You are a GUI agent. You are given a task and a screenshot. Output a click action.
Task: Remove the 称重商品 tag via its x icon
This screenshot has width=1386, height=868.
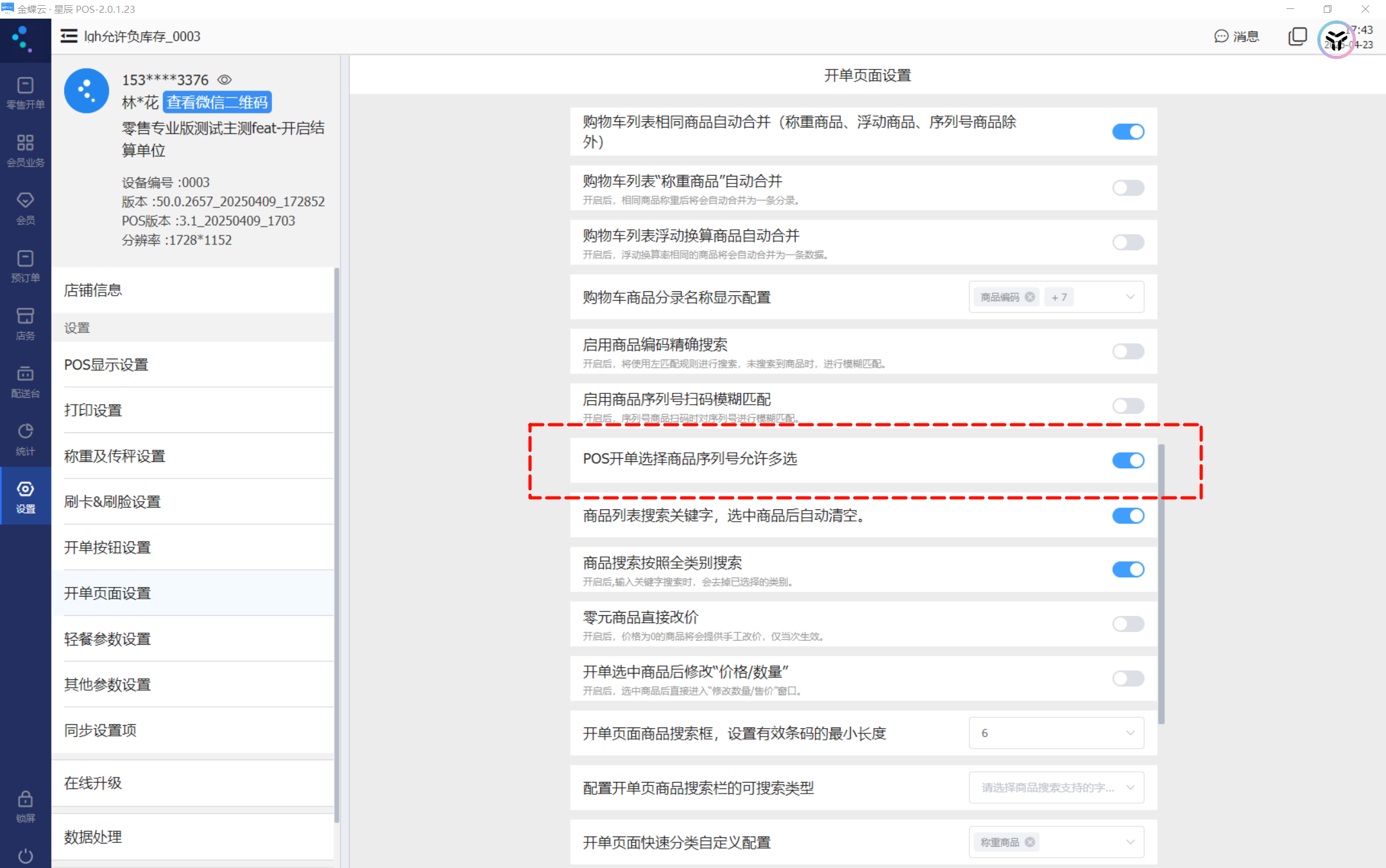click(x=1030, y=842)
